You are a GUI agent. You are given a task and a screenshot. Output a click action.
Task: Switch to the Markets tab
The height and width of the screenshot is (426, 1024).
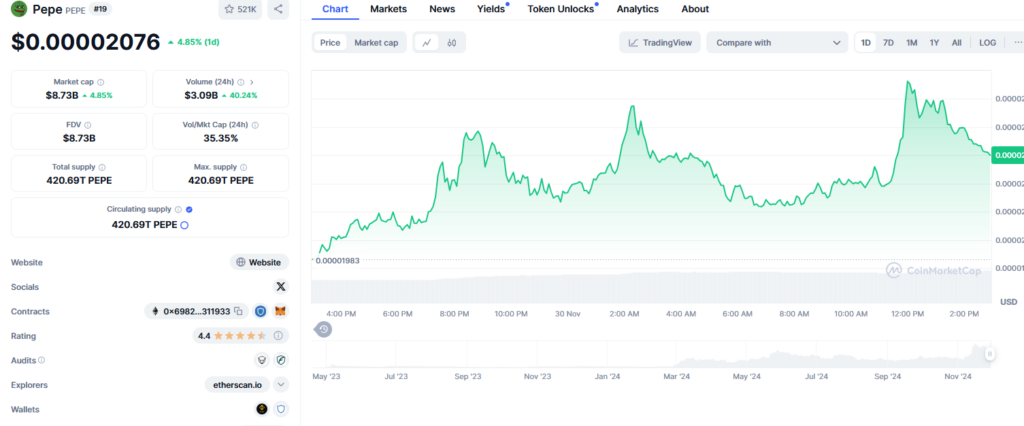point(389,9)
